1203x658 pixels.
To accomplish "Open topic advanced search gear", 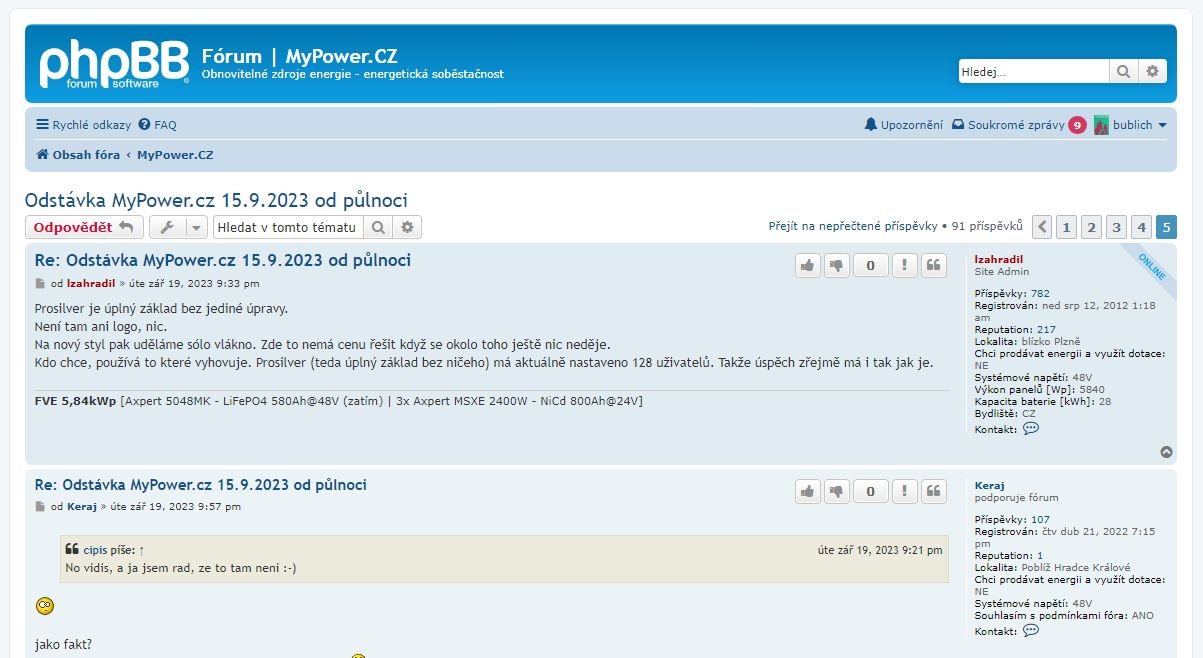I will click(x=407, y=227).
